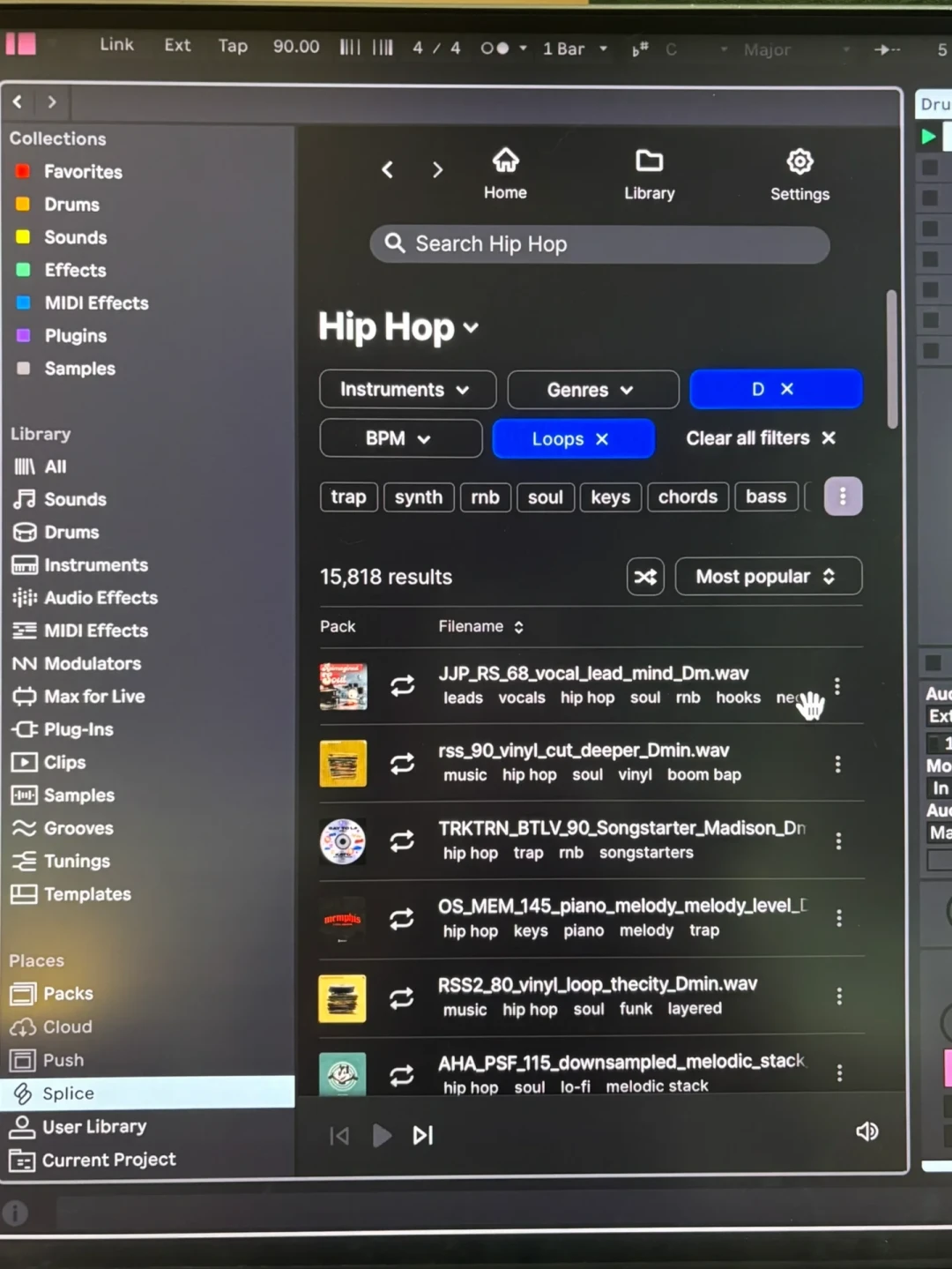The height and width of the screenshot is (1269, 952).
Task: Click loop icon for OS_MEM_145_piano_melody
Action: pyautogui.click(x=402, y=919)
